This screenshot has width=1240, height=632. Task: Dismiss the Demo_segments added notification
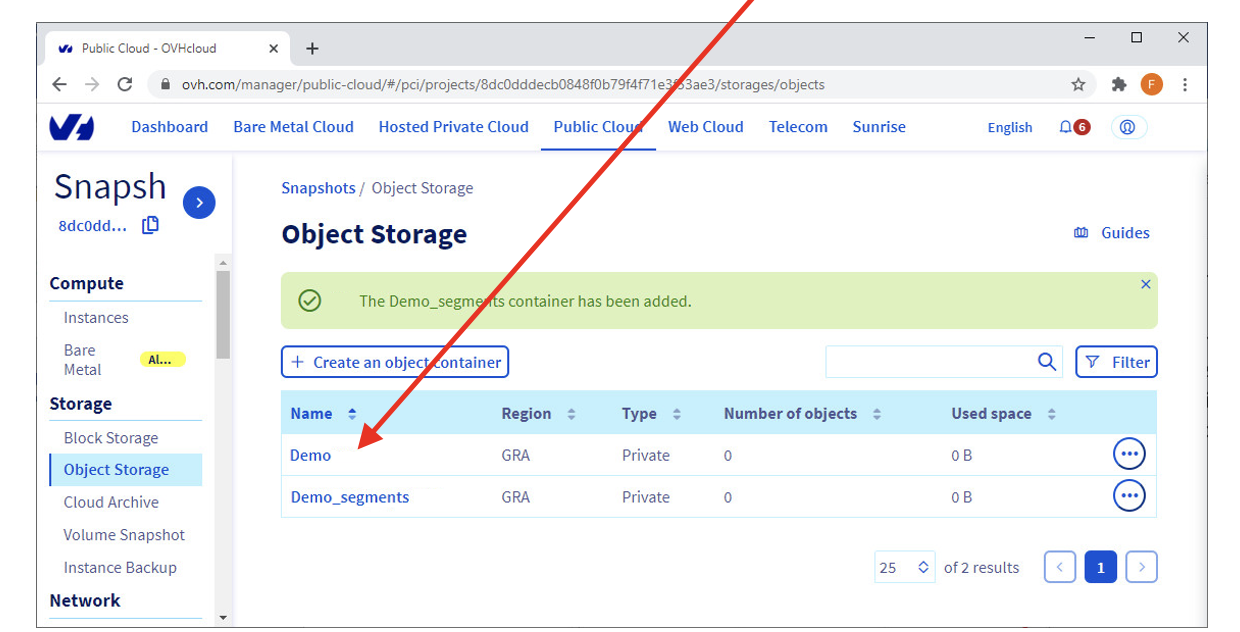coord(1146,285)
